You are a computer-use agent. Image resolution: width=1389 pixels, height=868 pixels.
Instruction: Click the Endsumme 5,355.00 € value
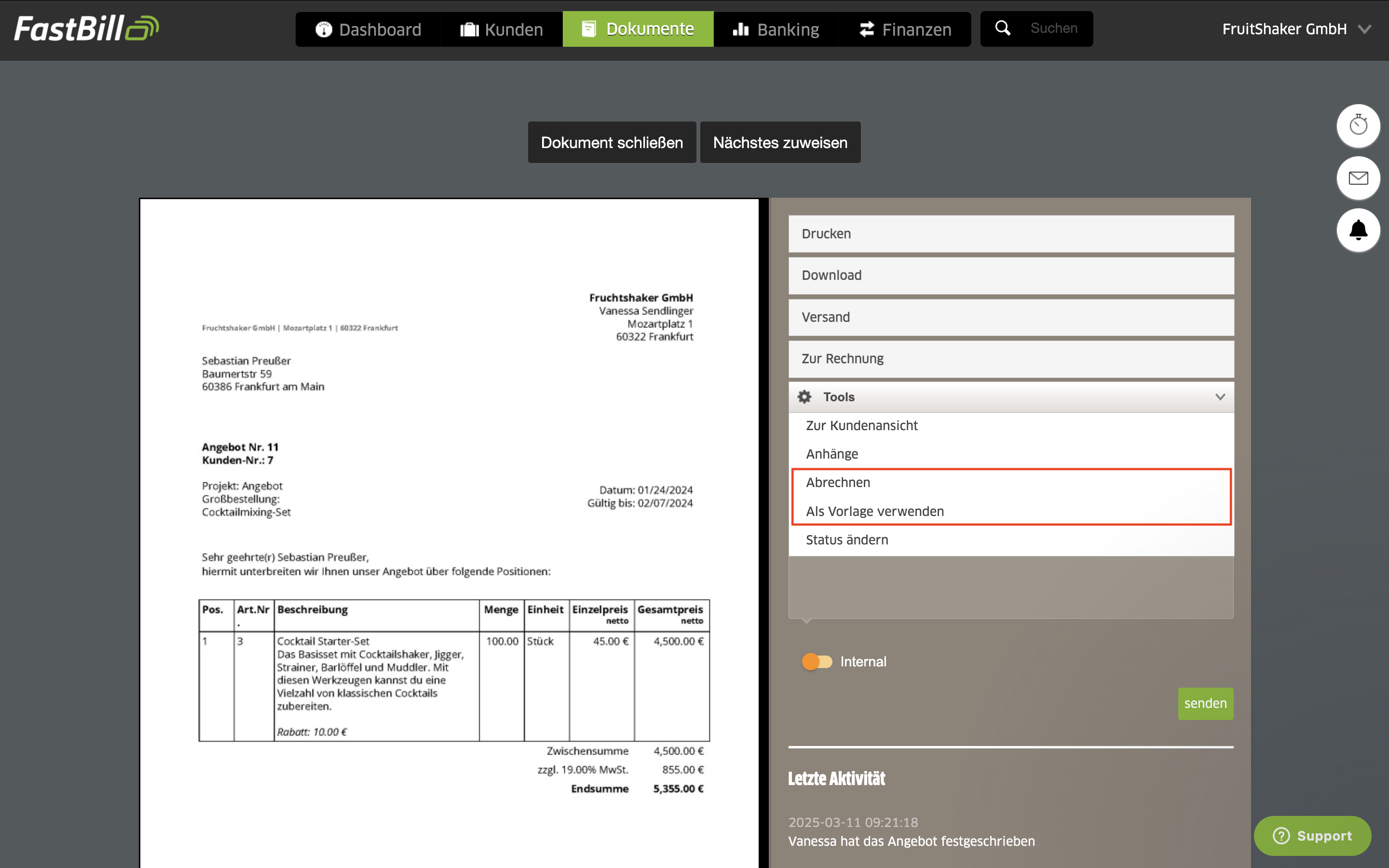click(679, 789)
